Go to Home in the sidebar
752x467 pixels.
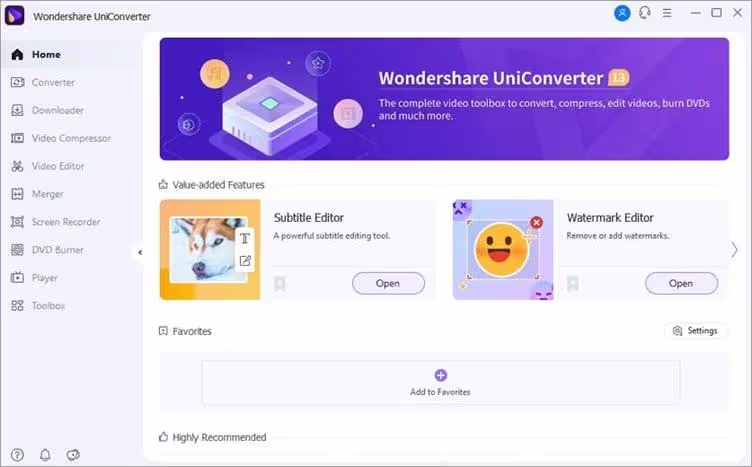(71, 55)
